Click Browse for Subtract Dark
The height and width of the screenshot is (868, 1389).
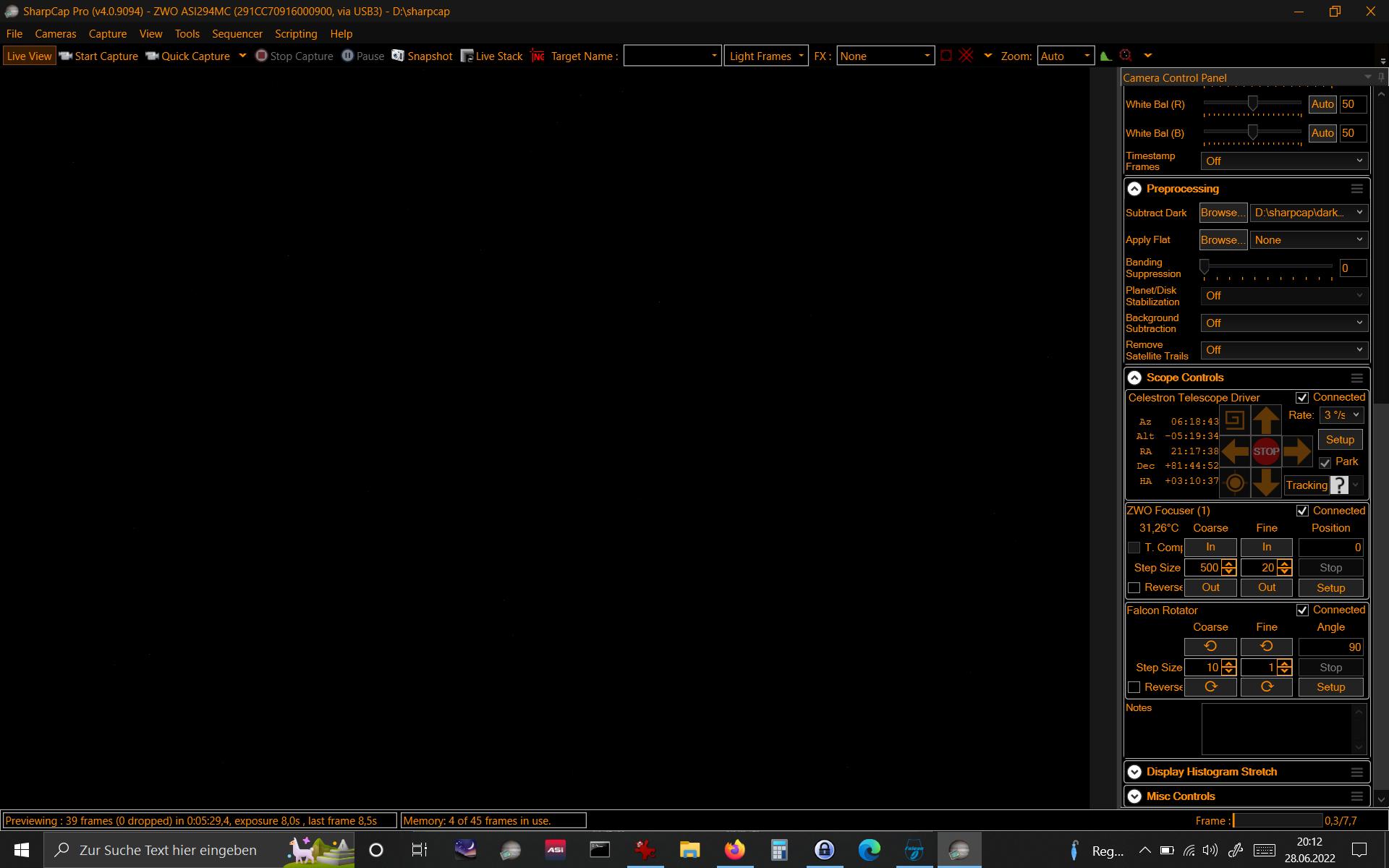point(1223,213)
